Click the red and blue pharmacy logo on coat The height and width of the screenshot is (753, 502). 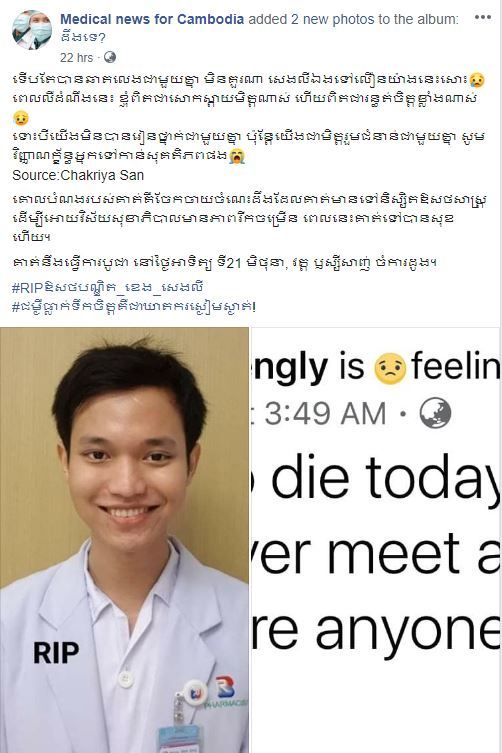click(x=224, y=687)
